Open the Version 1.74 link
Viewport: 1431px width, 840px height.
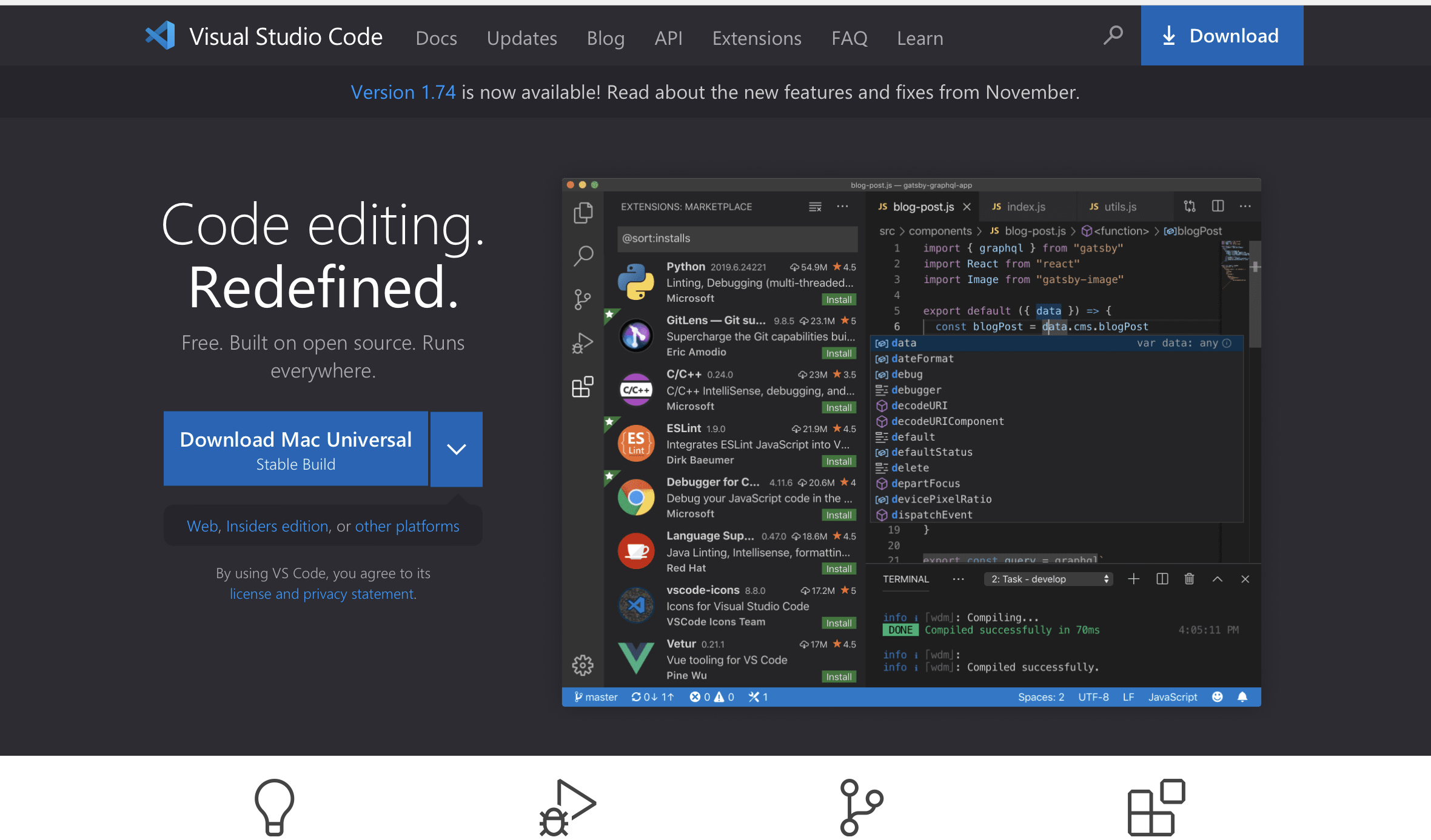pyautogui.click(x=403, y=92)
